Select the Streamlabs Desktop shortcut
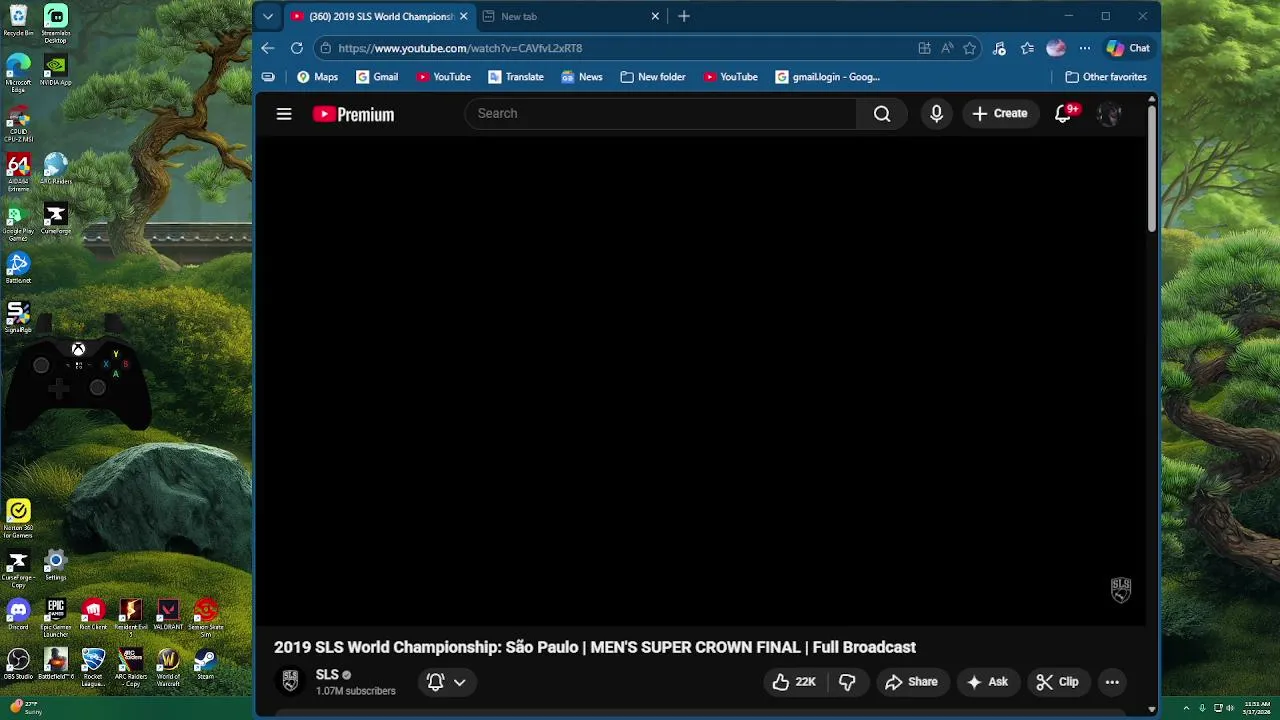The width and height of the screenshot is (1280, 720). pyautogui.click(x=56, y=24)
